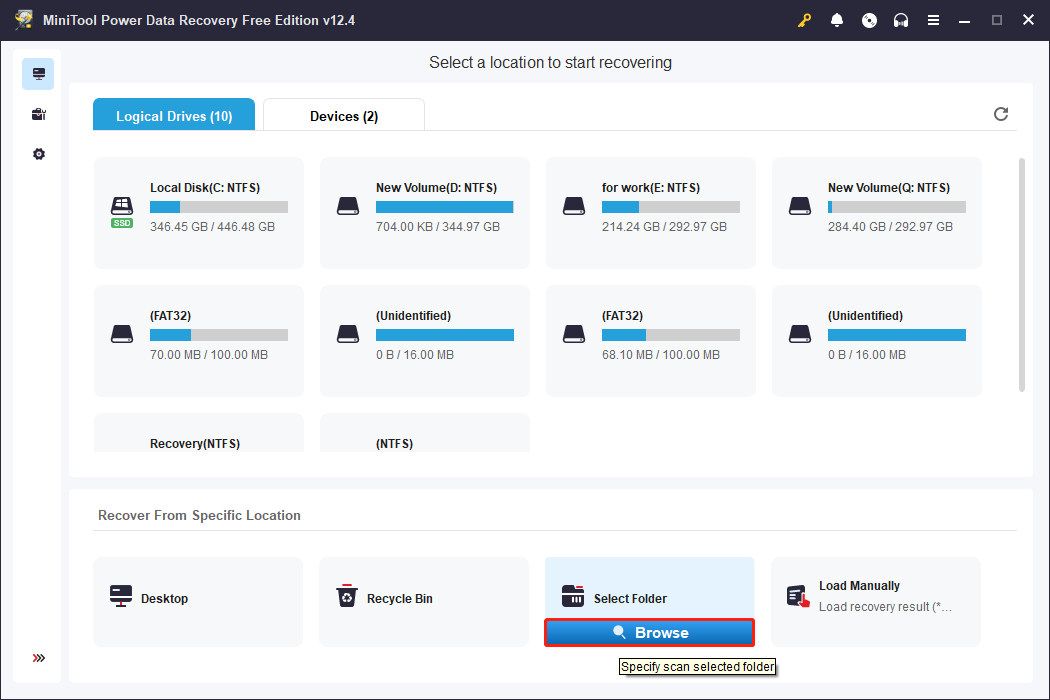Image resolution: width=1050 pixels, height=700 pixels.
Task: Open the bootable media disc icon
Action: click(x=869, y=20)
